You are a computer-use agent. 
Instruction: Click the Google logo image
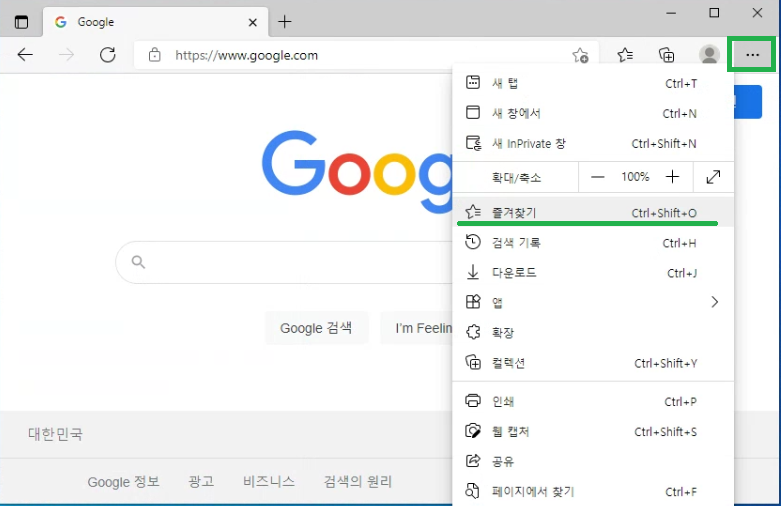pyautogui.click(x=357, y=170)
